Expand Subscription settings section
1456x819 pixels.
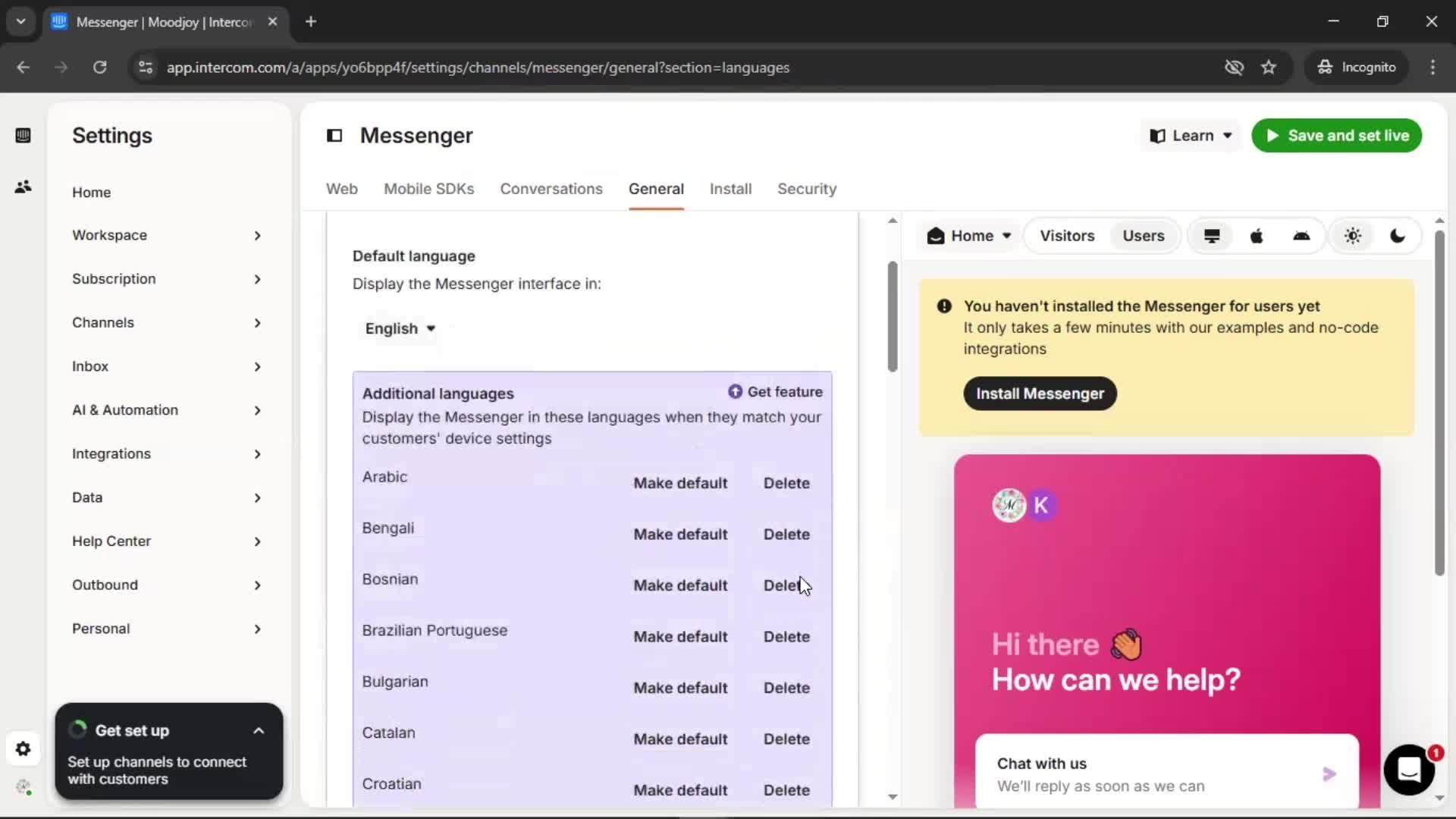[x=168, y=279]
